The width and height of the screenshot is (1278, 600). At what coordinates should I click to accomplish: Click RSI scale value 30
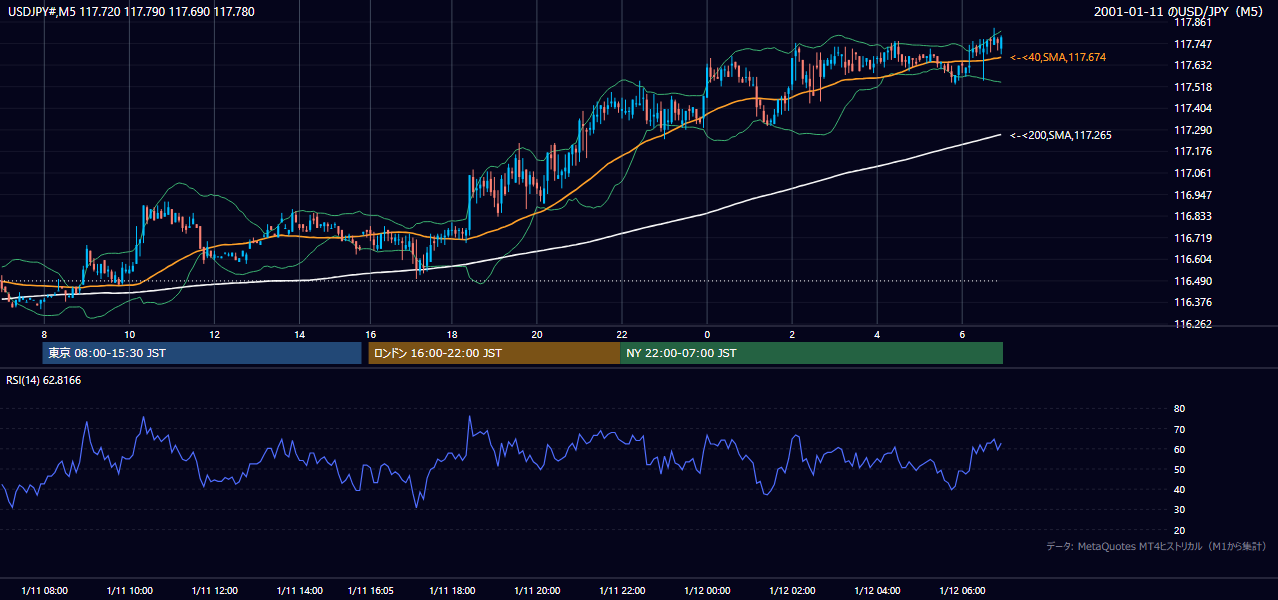[x=1179, y=510]
